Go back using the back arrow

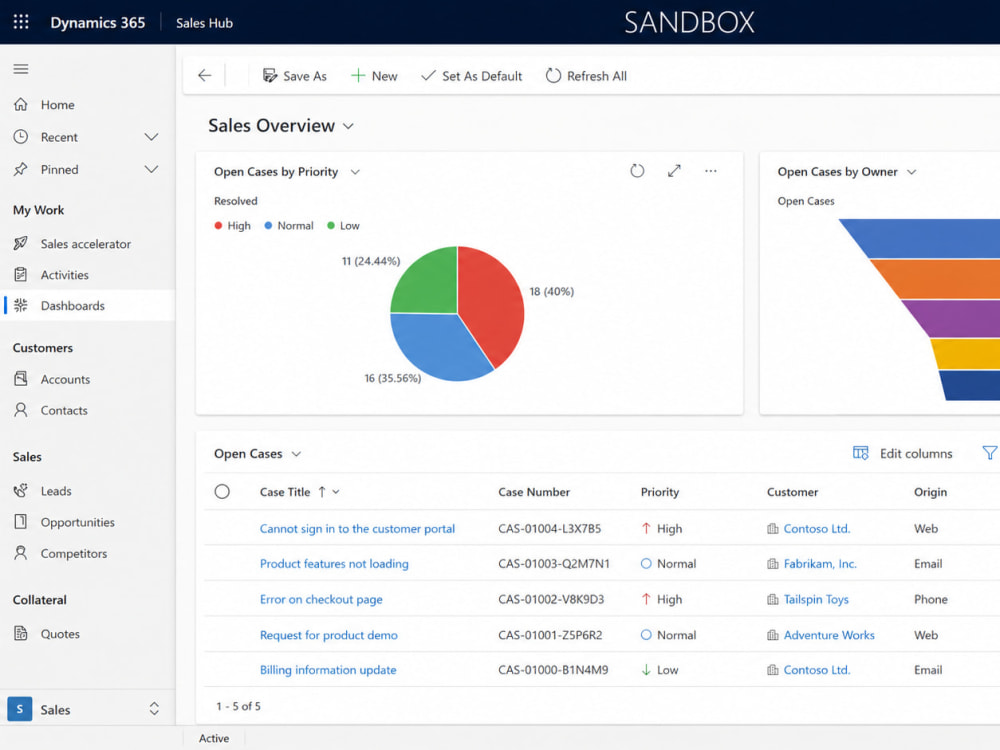coord(205,76)
